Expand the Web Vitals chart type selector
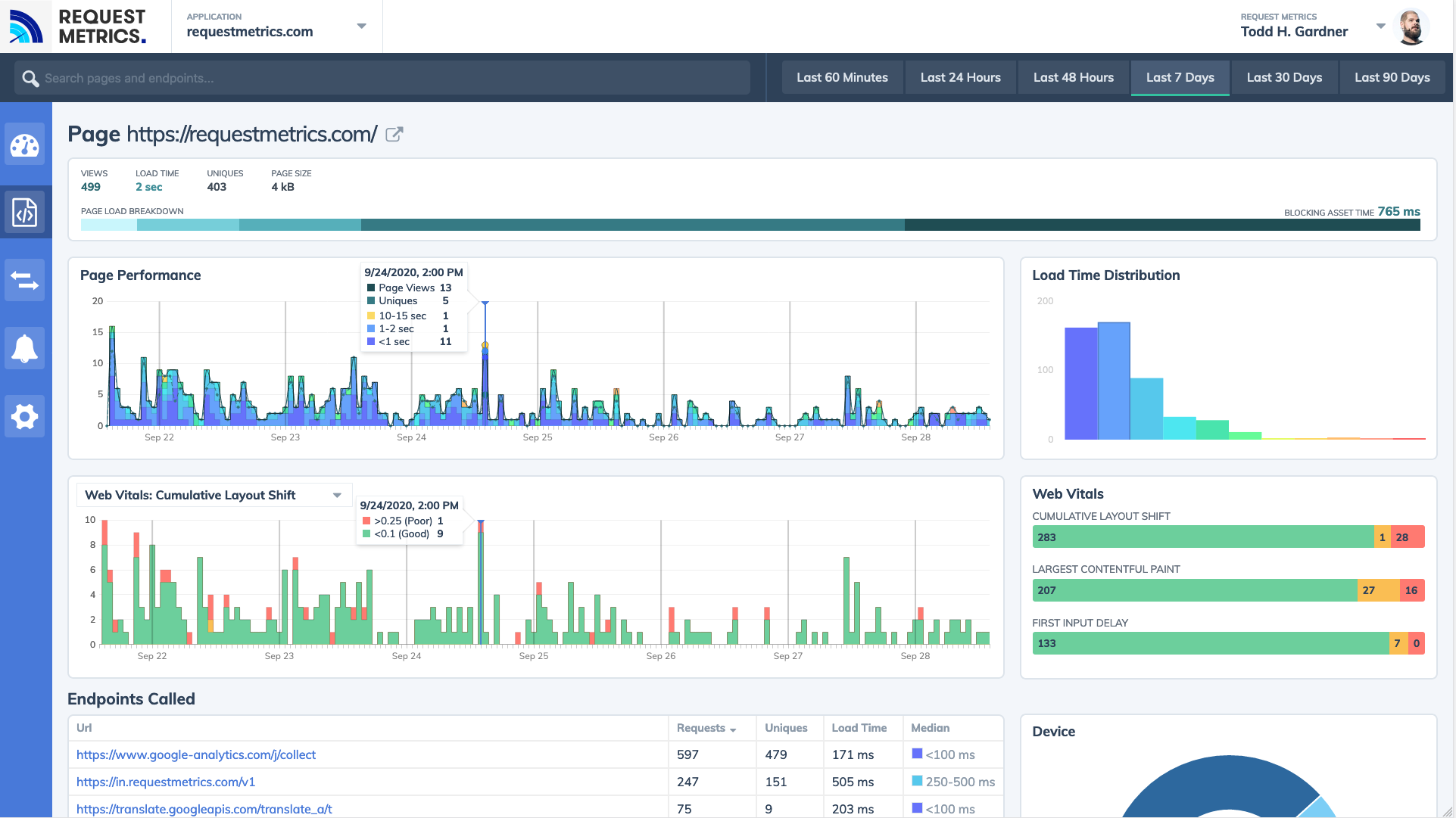This screenshot has height=818, width=1456. (337, 496)
